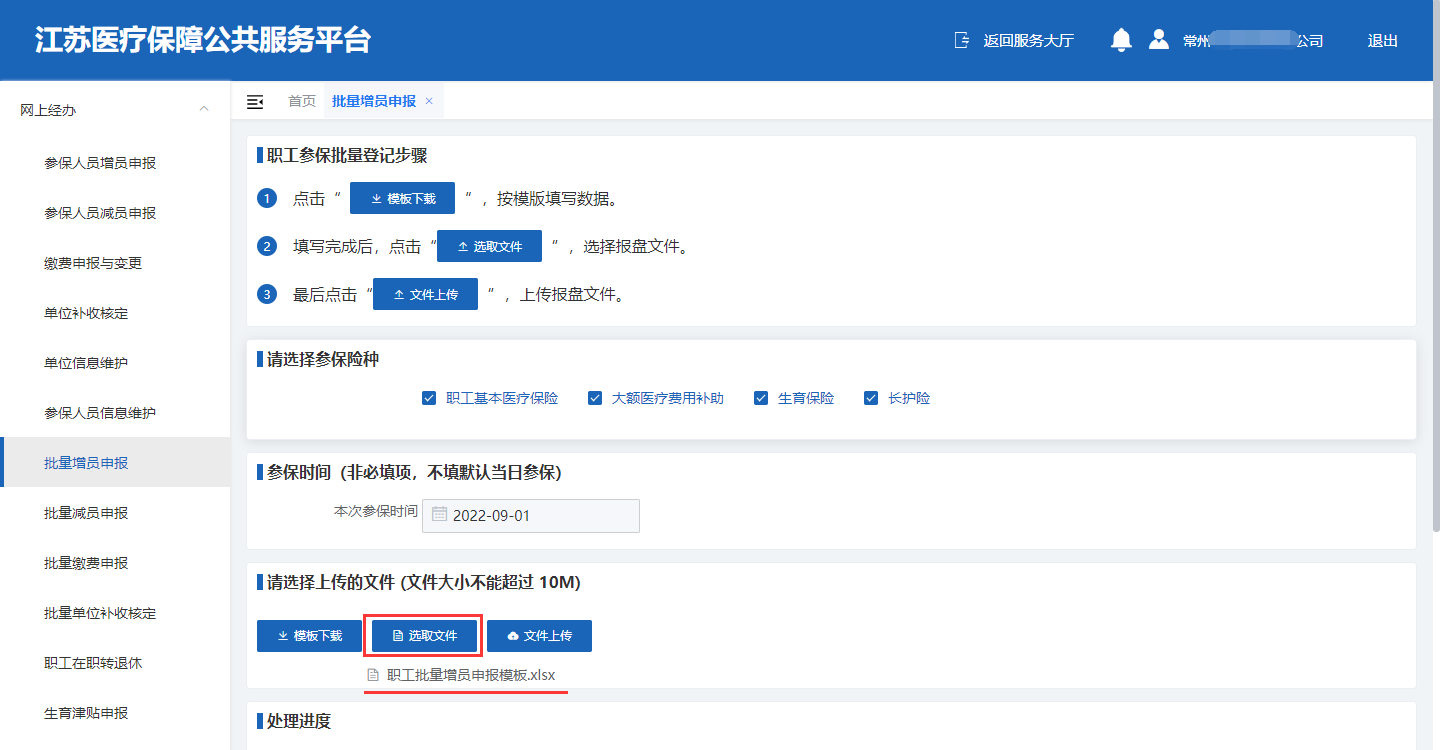
Task: Open 批量减员申报 in sidebar
Action: tap(86, 513)
